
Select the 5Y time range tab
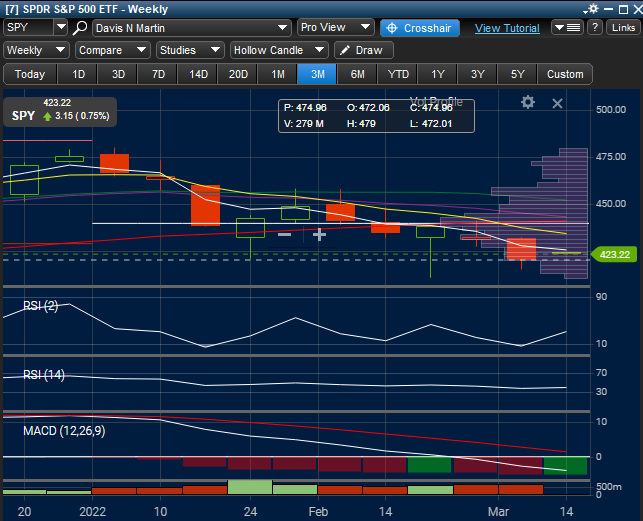click(x=518, y=74)
